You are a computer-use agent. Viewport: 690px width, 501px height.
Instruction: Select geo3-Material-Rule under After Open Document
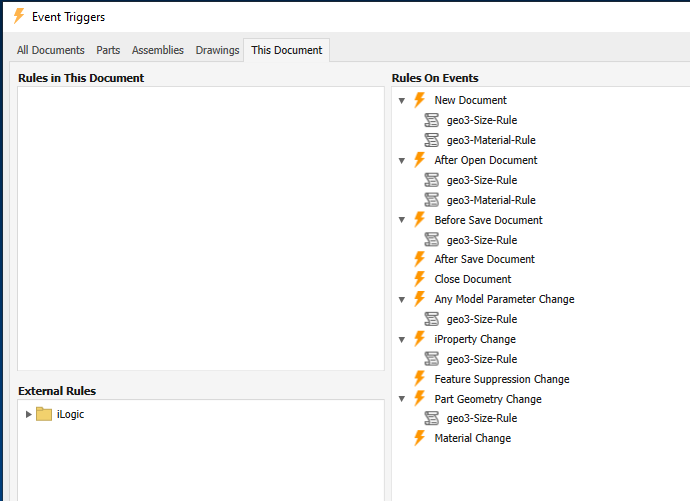pos(490,200)
